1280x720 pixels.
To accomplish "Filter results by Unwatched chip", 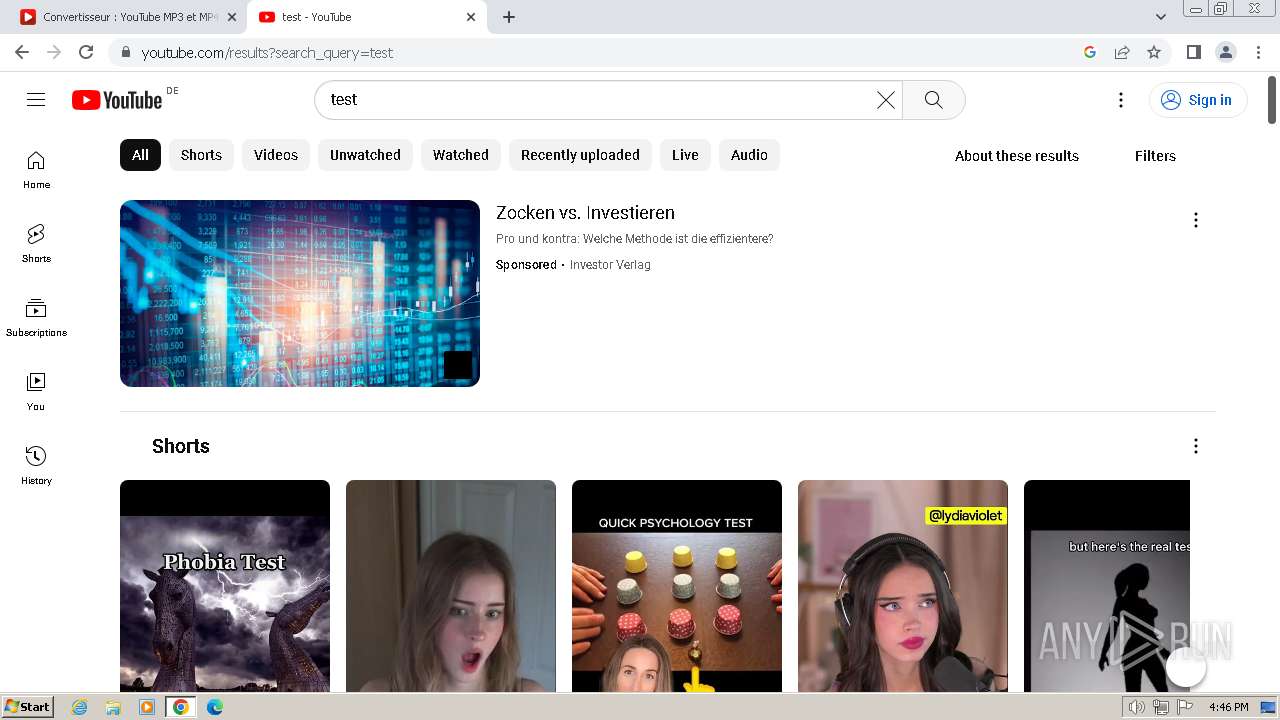I will [365, 155].
